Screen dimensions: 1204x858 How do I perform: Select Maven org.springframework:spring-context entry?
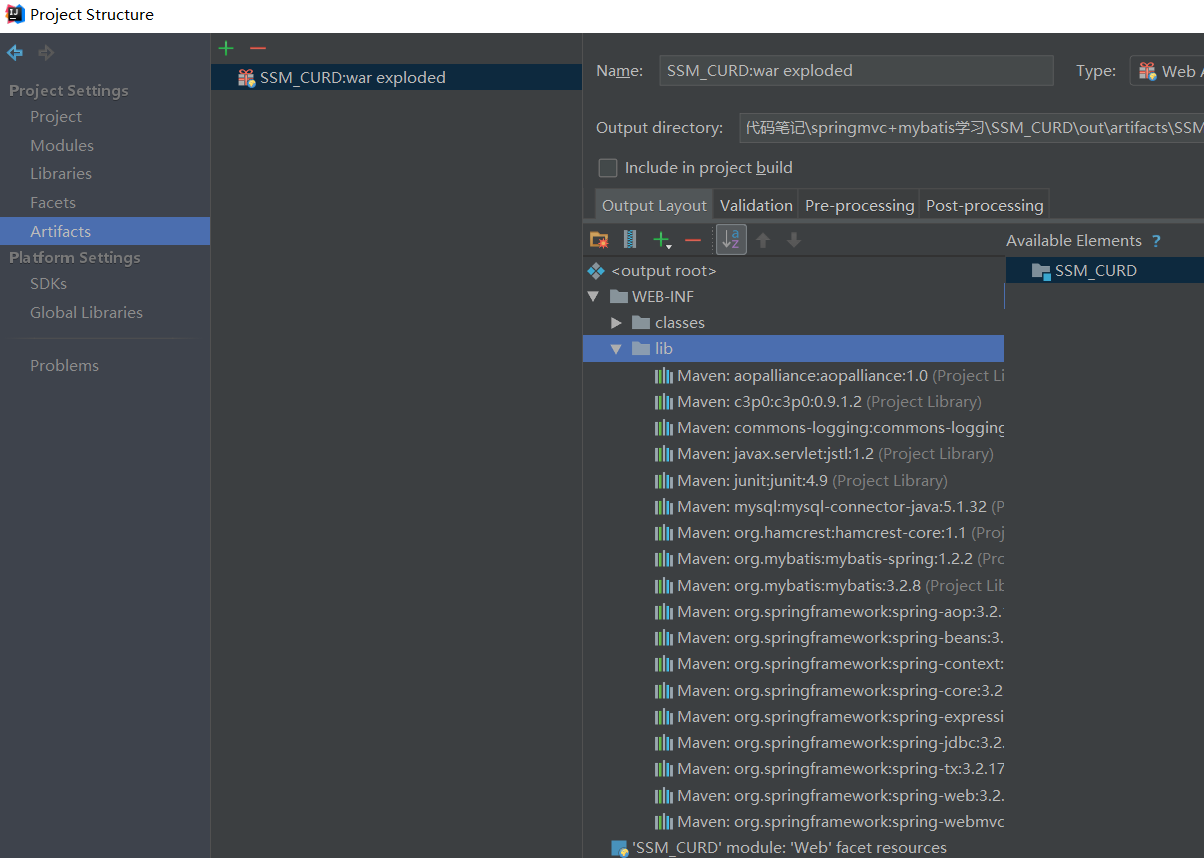click(829, 664)
